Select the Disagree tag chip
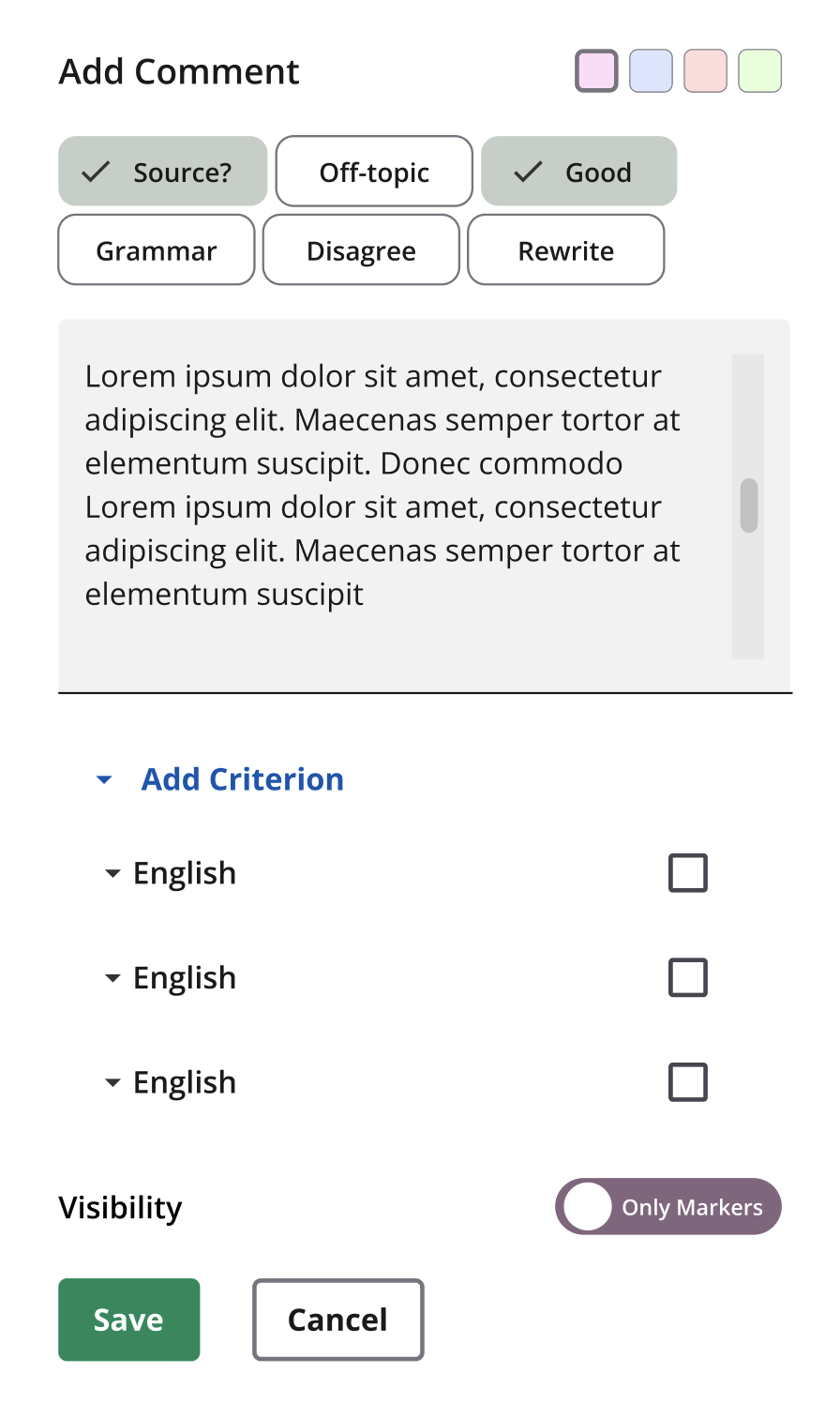The width and height of the screenshot is (840, 1403). pyautogui.click(x=361, y=250)
